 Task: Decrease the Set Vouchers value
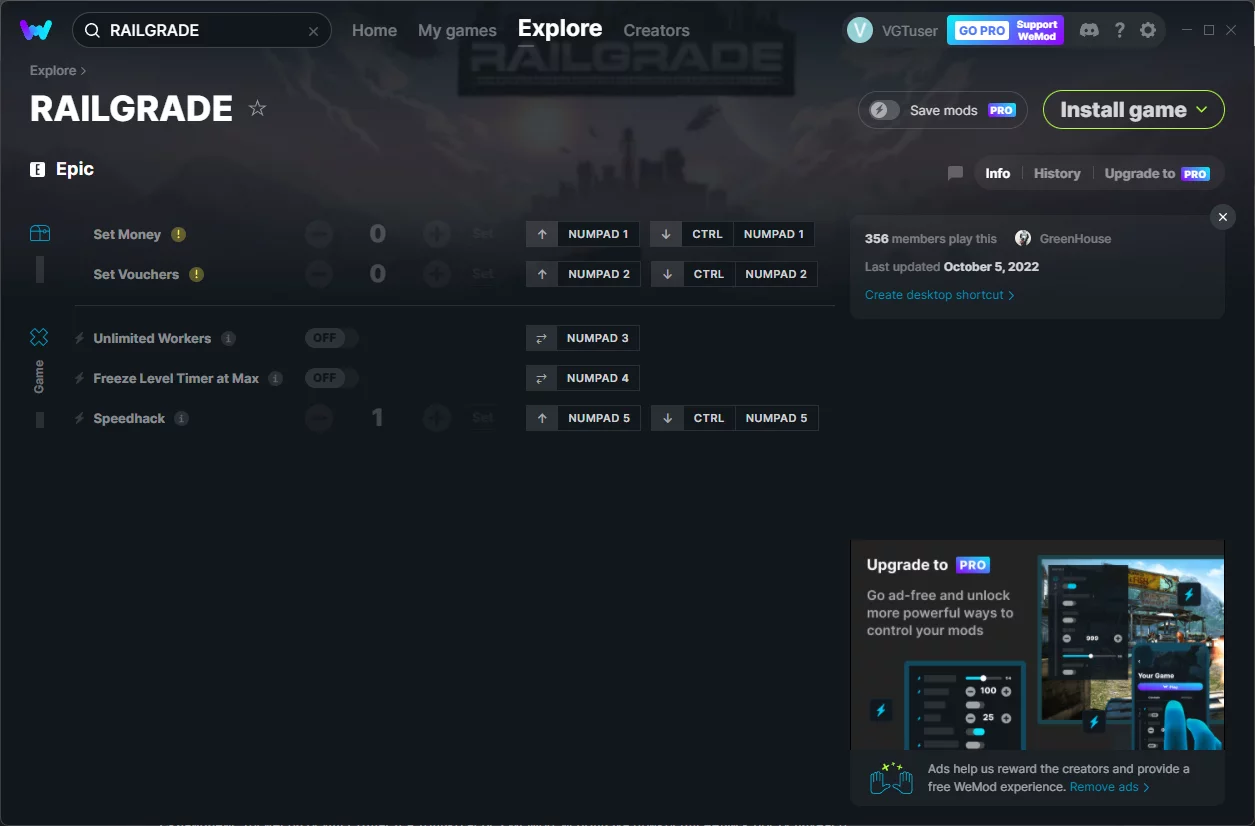[x=319, y=274]
